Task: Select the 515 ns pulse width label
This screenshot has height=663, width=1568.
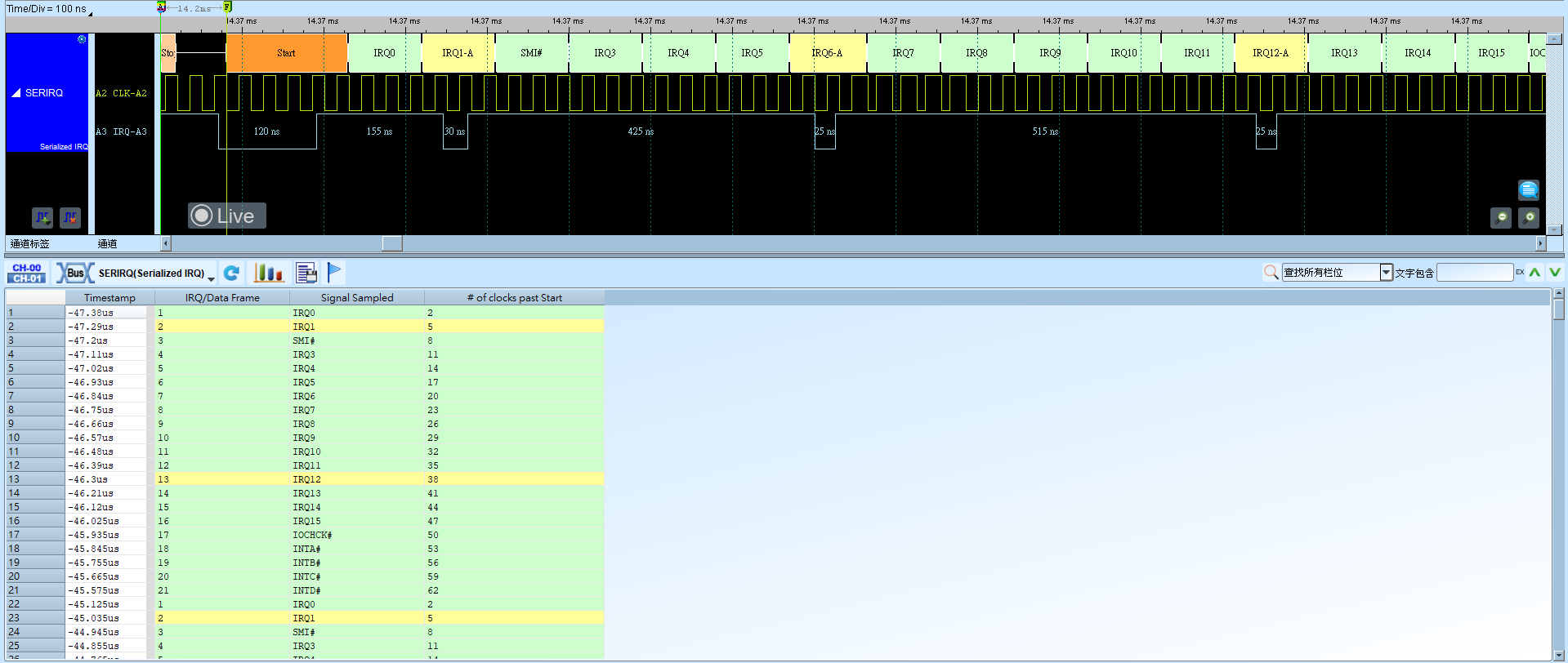Action: pyautogui.click(x=1045, y=131)
